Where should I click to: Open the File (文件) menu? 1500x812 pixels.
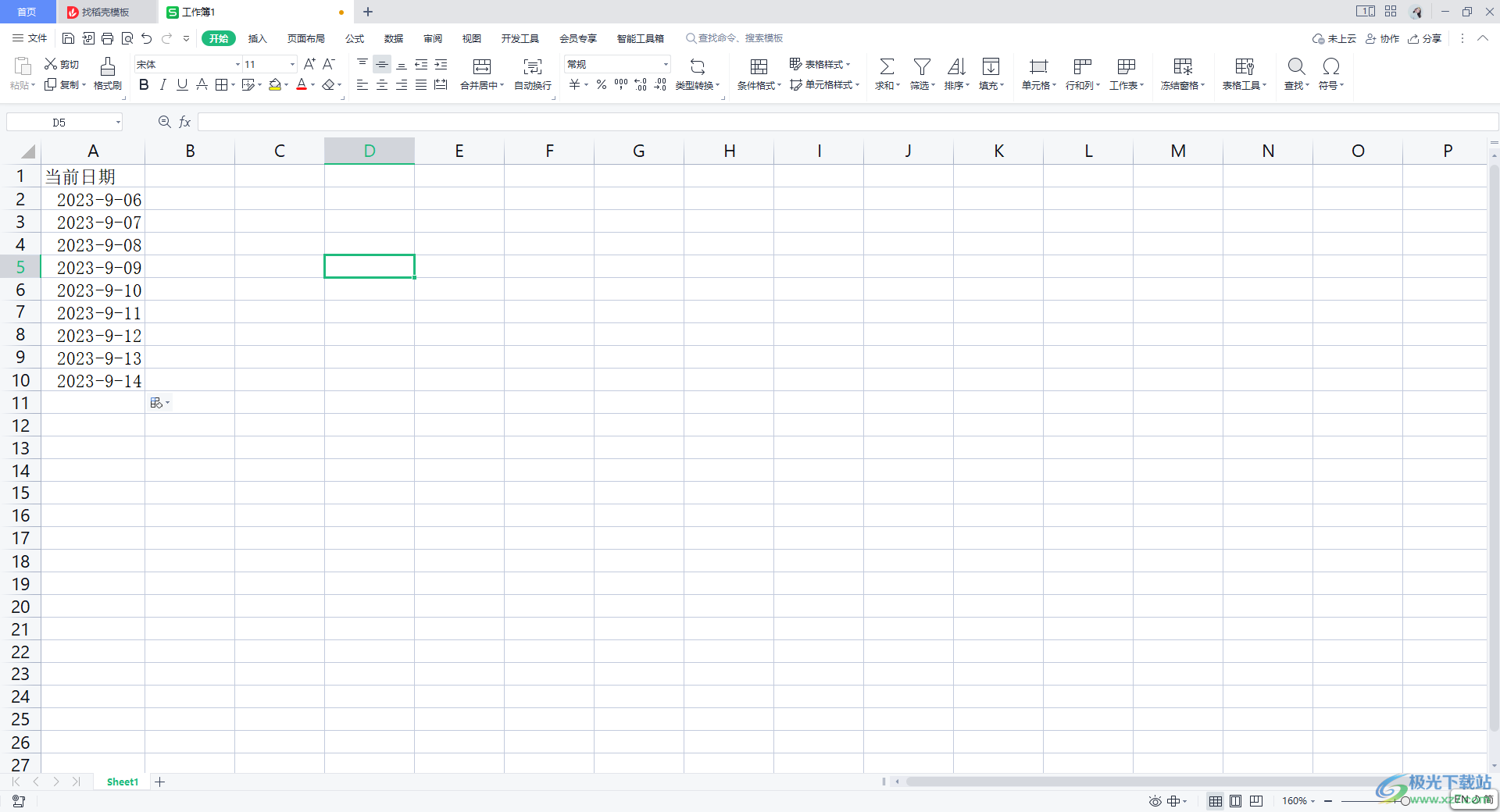coord(30,38)
